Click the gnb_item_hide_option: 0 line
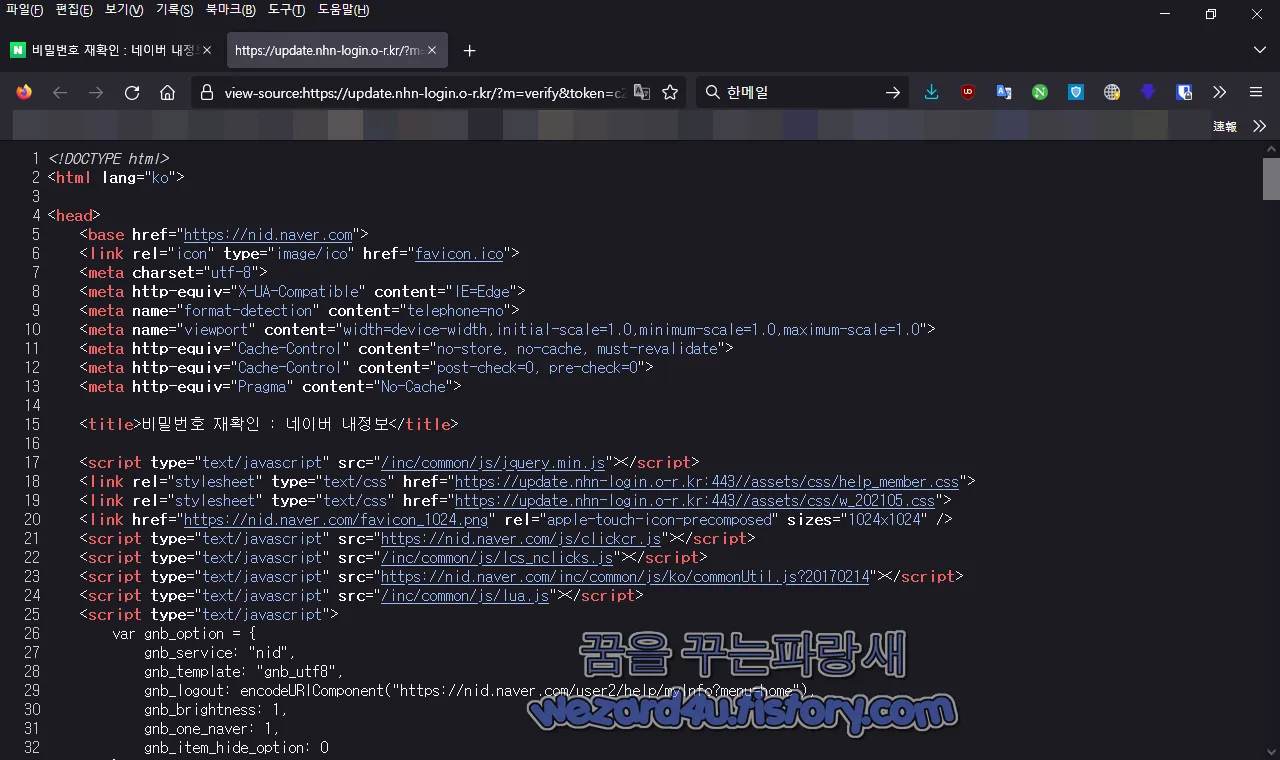This screenshot has height=760, width=1280. (236, 748)
